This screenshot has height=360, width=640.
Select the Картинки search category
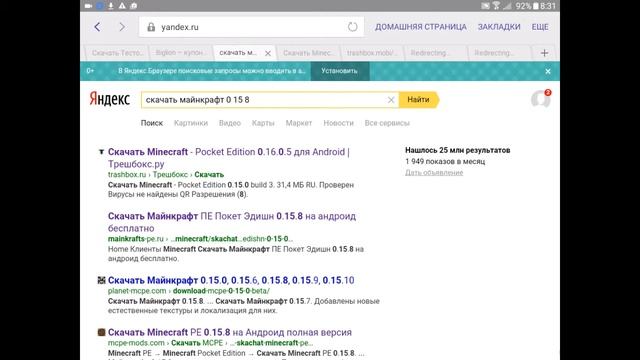point(191,123)
